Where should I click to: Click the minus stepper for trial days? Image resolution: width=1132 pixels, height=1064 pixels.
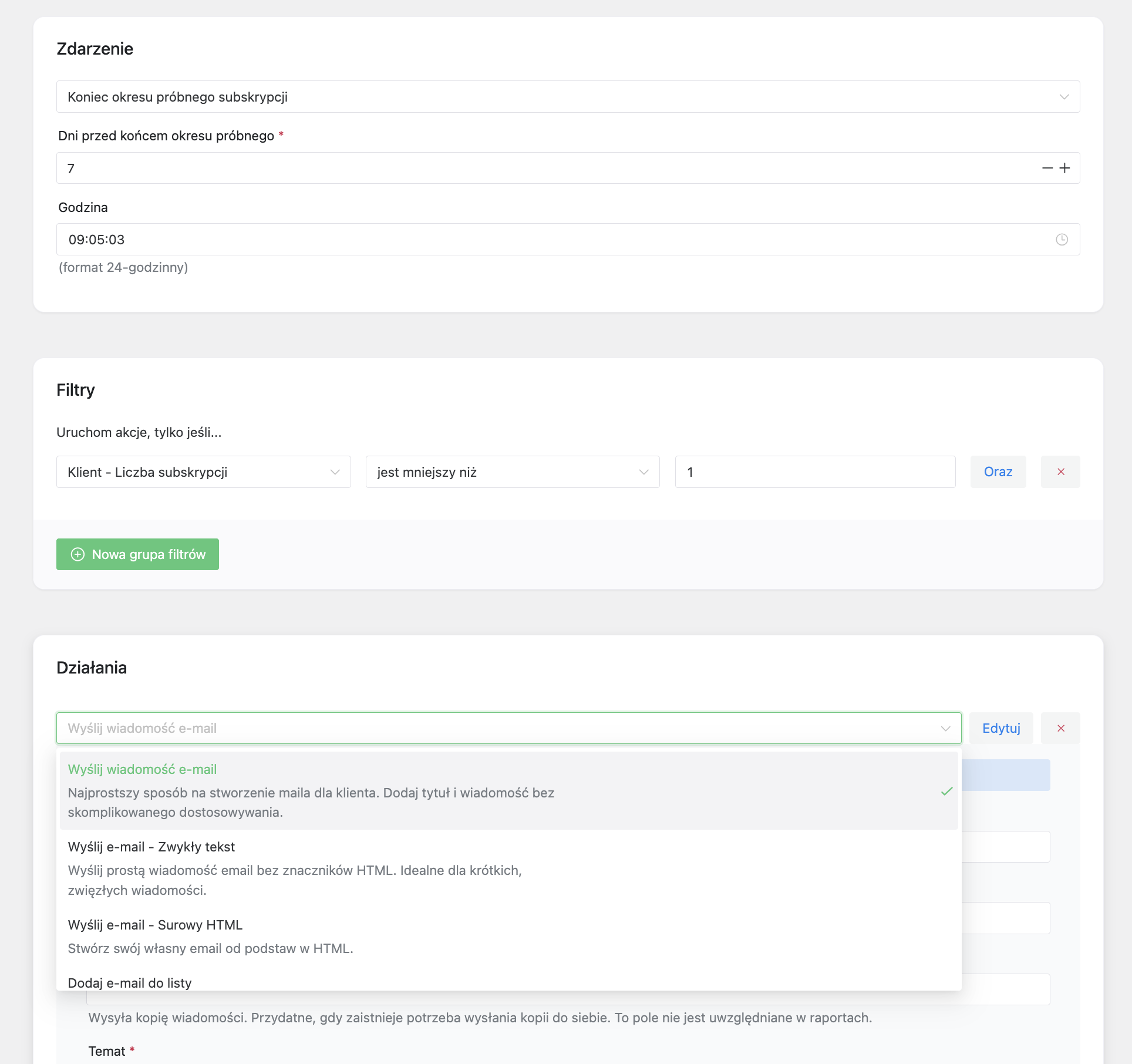pos(1047,169)
